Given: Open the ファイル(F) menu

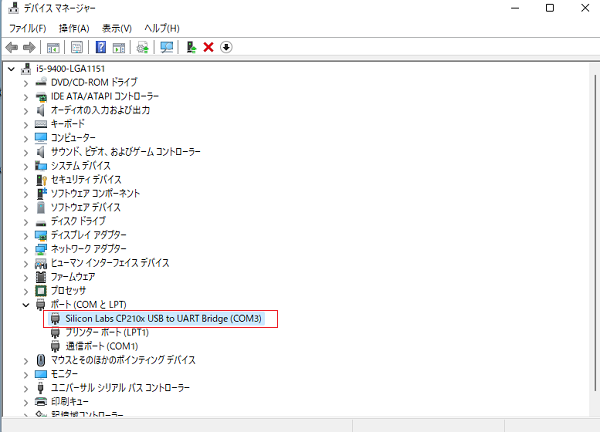Looking at the screenshot, I should point(28,28).
